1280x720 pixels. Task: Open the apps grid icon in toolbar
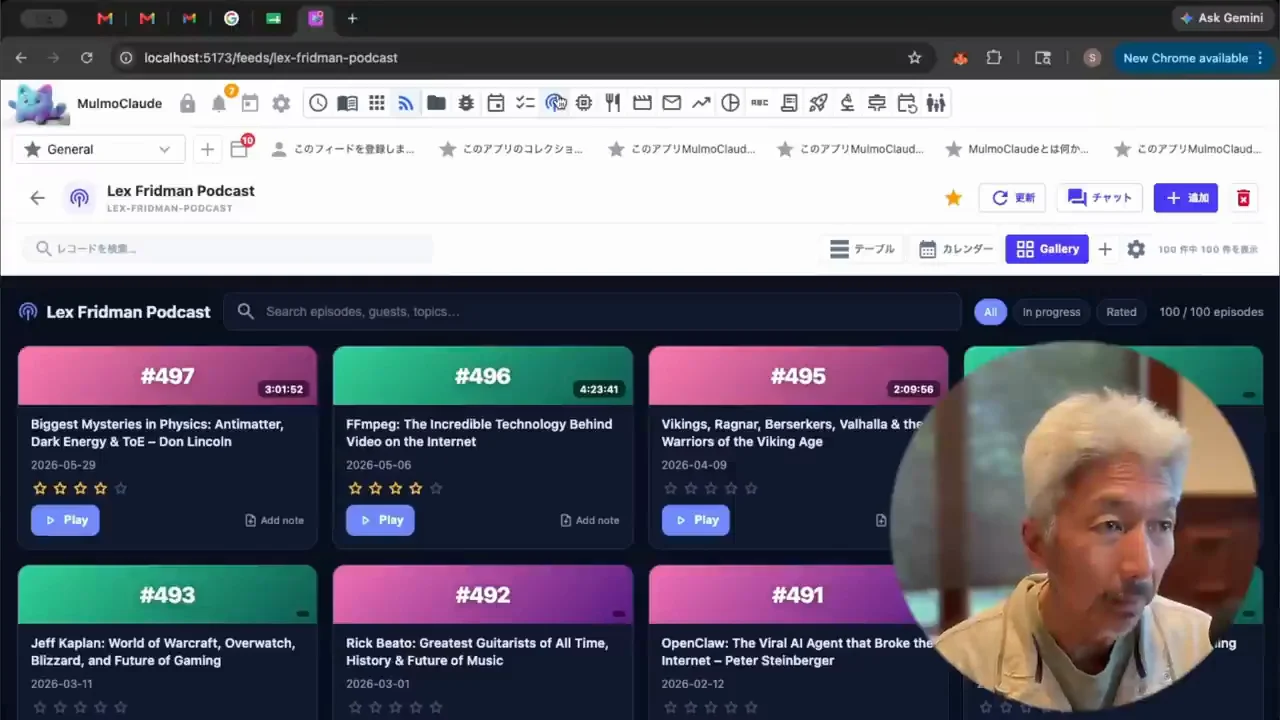tap(377, 103)
